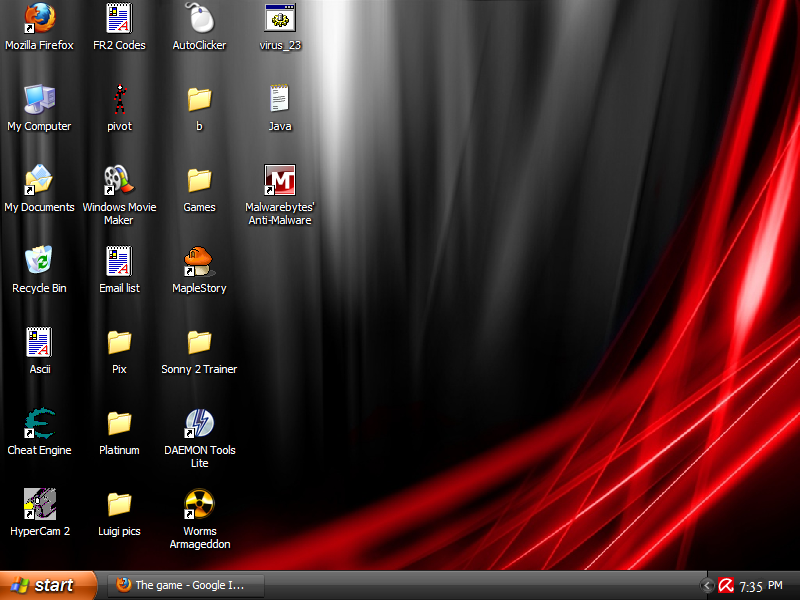Image resolution: width=800 pixels, height=600 pixels.
Task: Select the DAEMON Tools Lite icon
Action: 199,424
